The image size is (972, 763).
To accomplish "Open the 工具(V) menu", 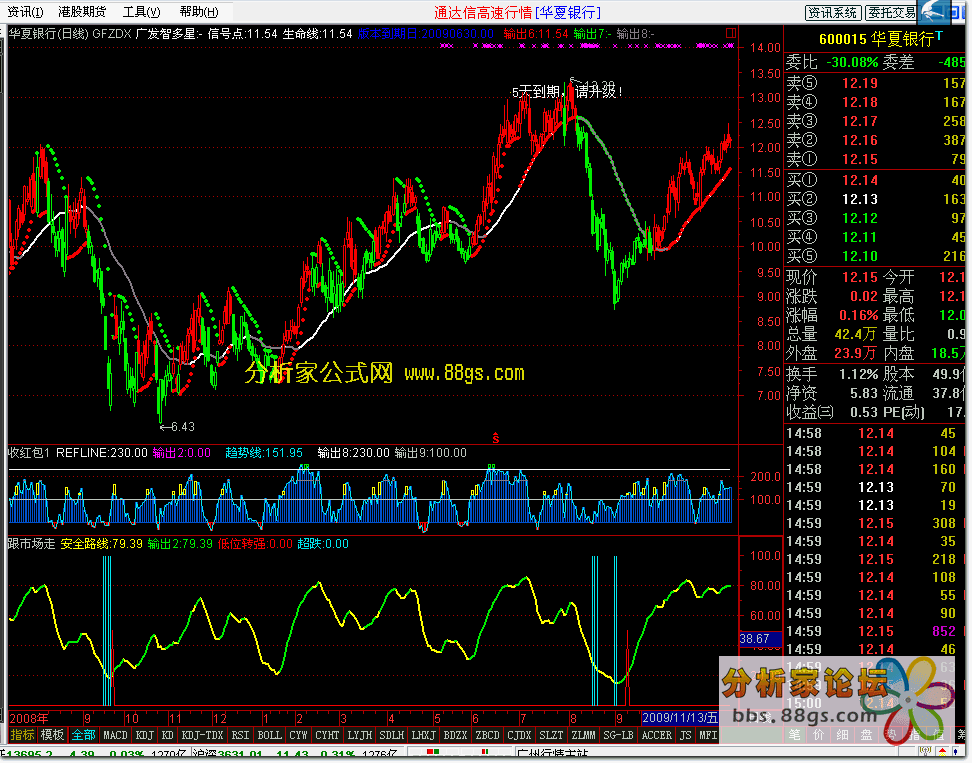I will [x=141, y=12].
